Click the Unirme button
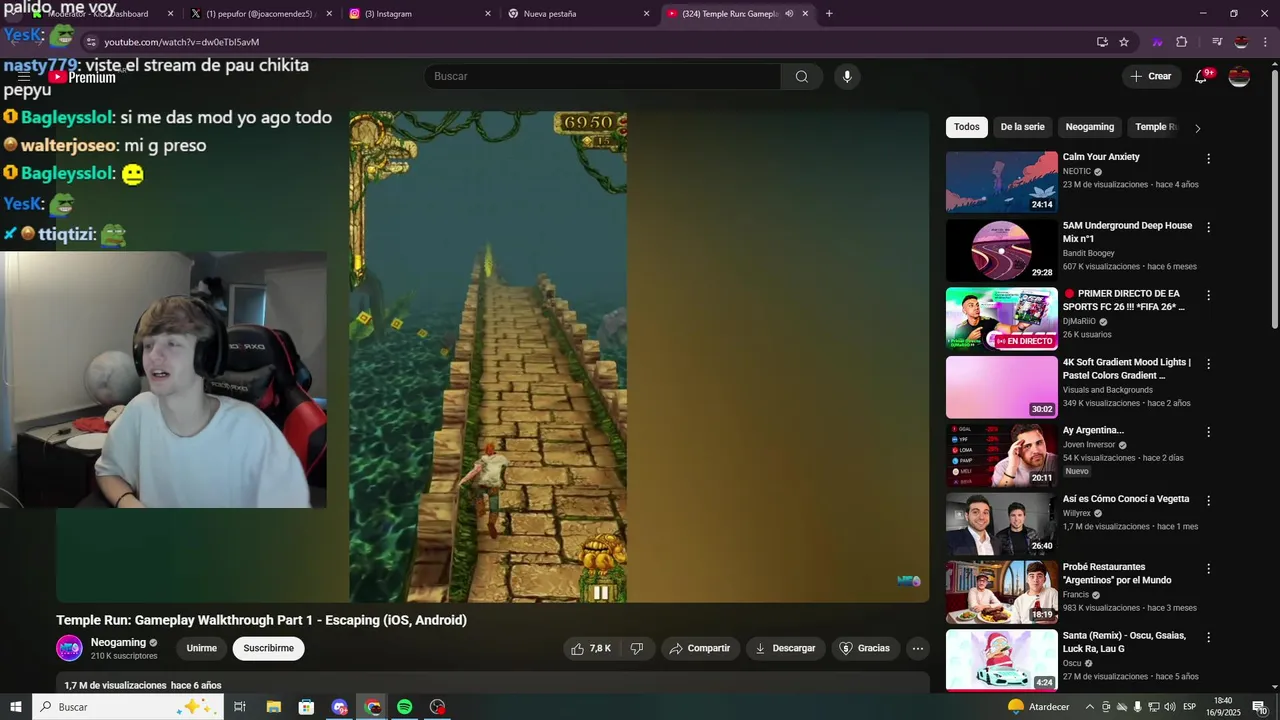Screen dimensions: 1280x720 [201, 648]
